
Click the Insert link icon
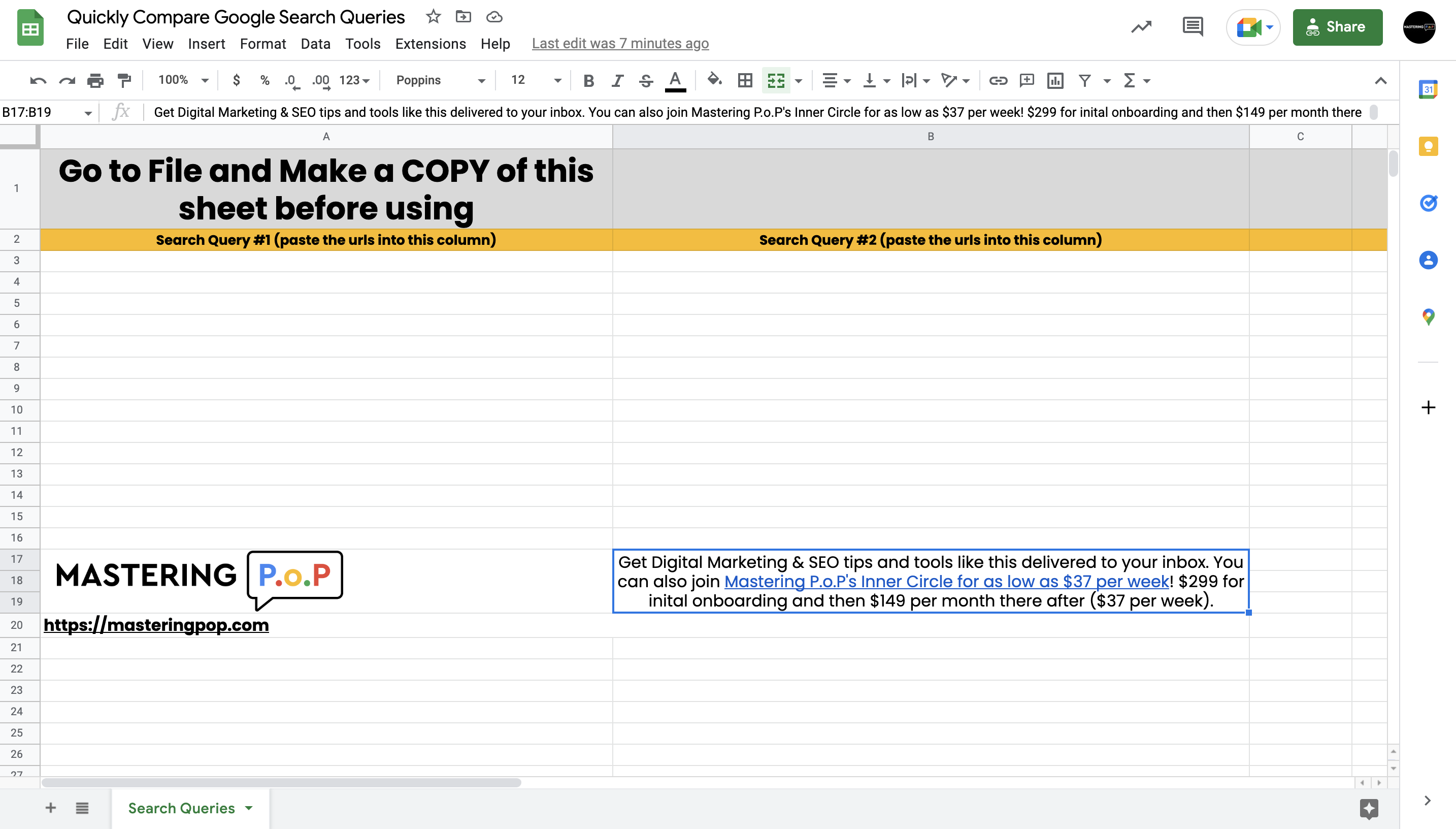(998, 80)
